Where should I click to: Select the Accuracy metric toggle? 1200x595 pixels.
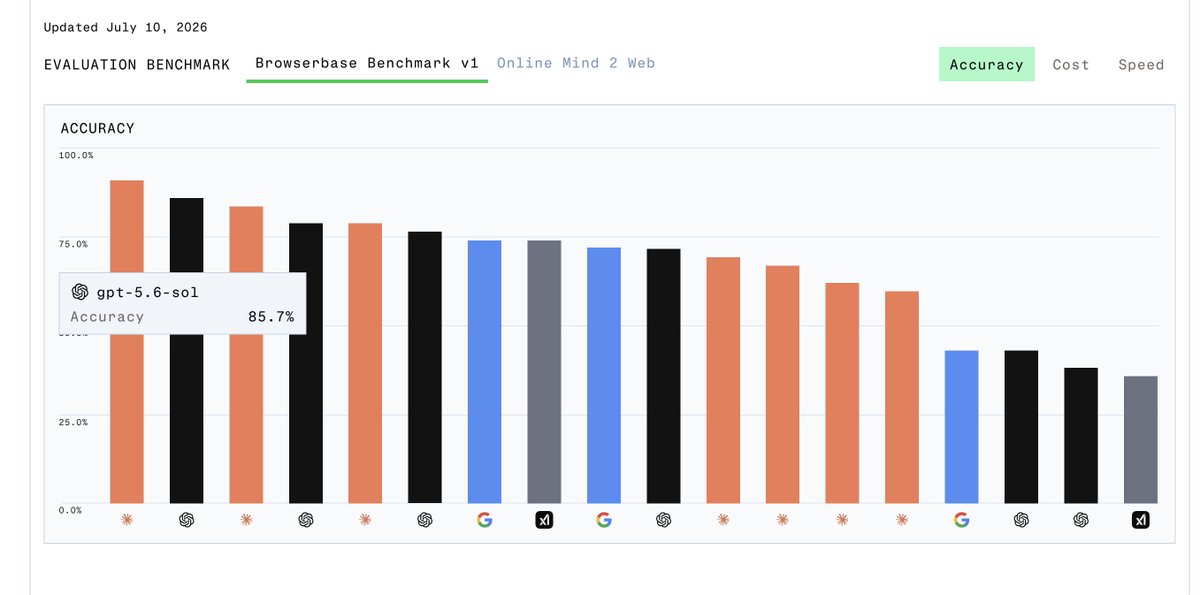987,64
